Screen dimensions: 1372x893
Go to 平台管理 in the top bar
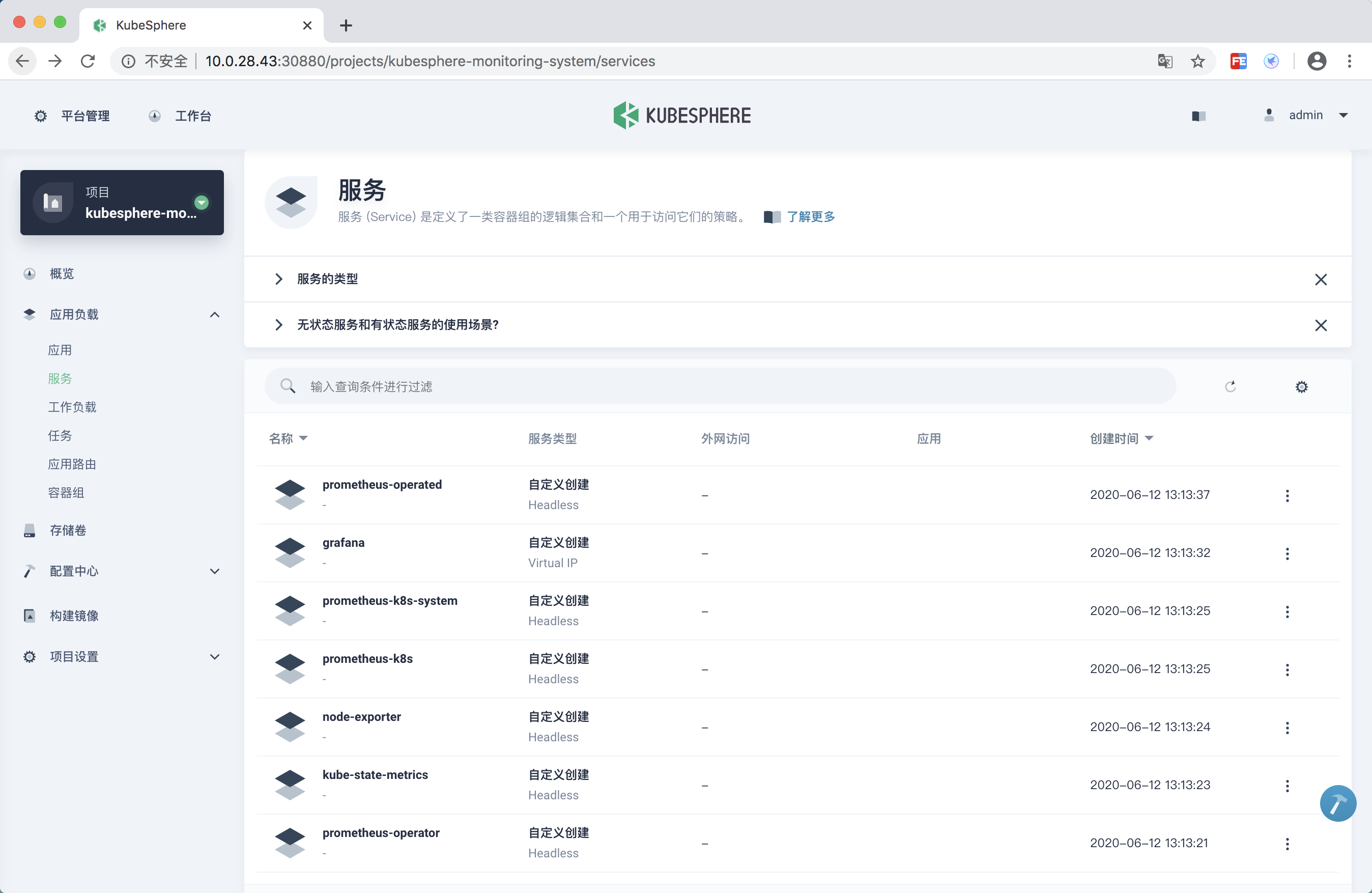[85, 116]
